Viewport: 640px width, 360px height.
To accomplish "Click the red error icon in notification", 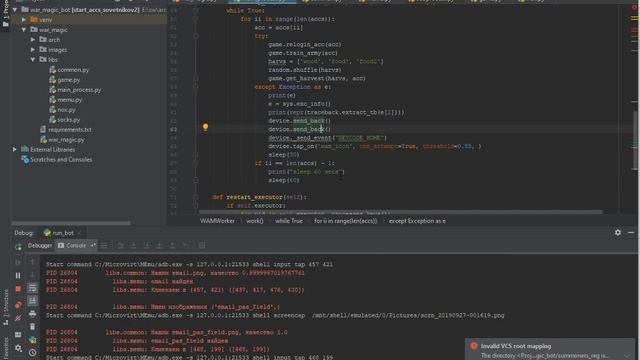I will 474,346.
